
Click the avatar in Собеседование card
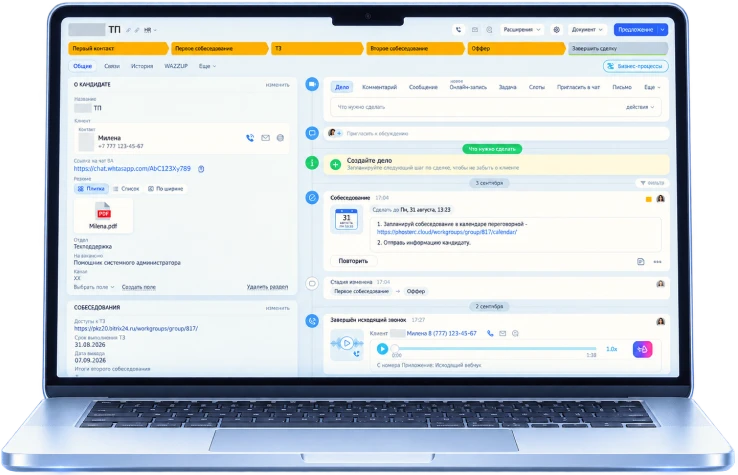[x=660, y=199]
